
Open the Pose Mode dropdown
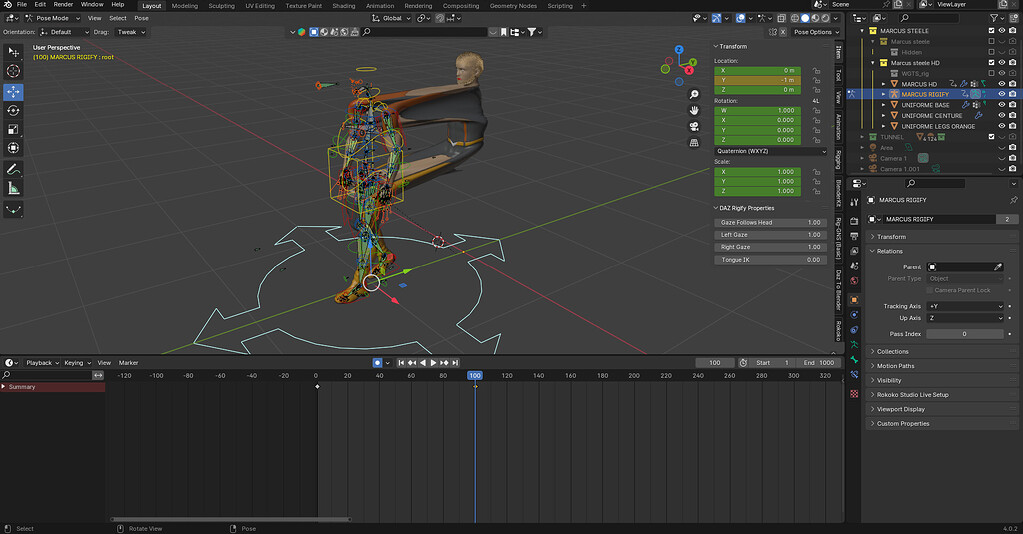click(52, 18)
